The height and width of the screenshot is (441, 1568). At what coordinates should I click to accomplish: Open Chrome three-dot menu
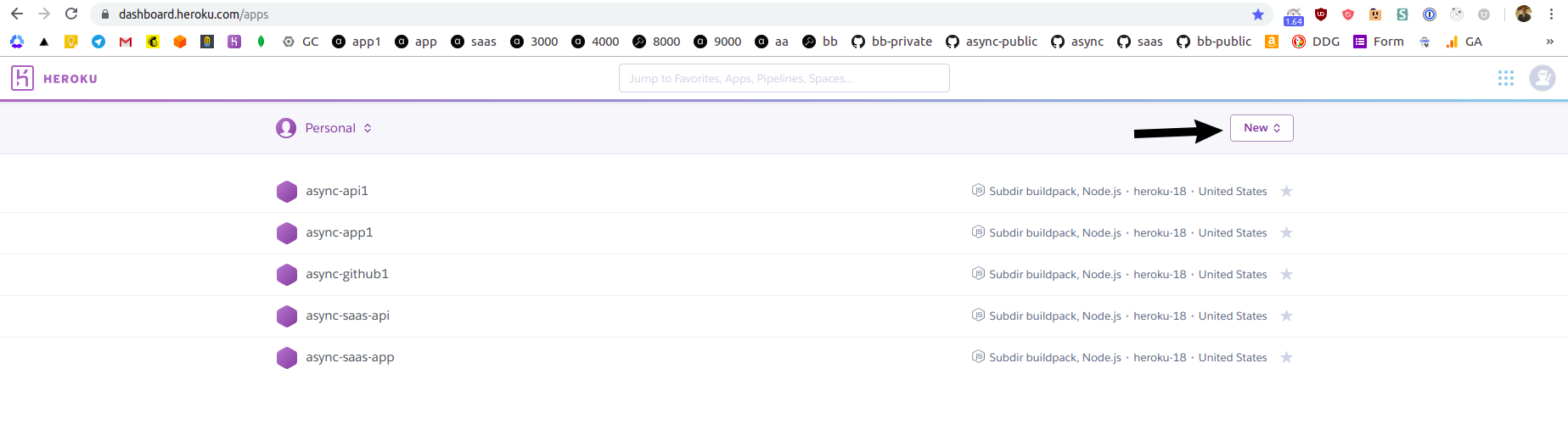(1551, 14)
